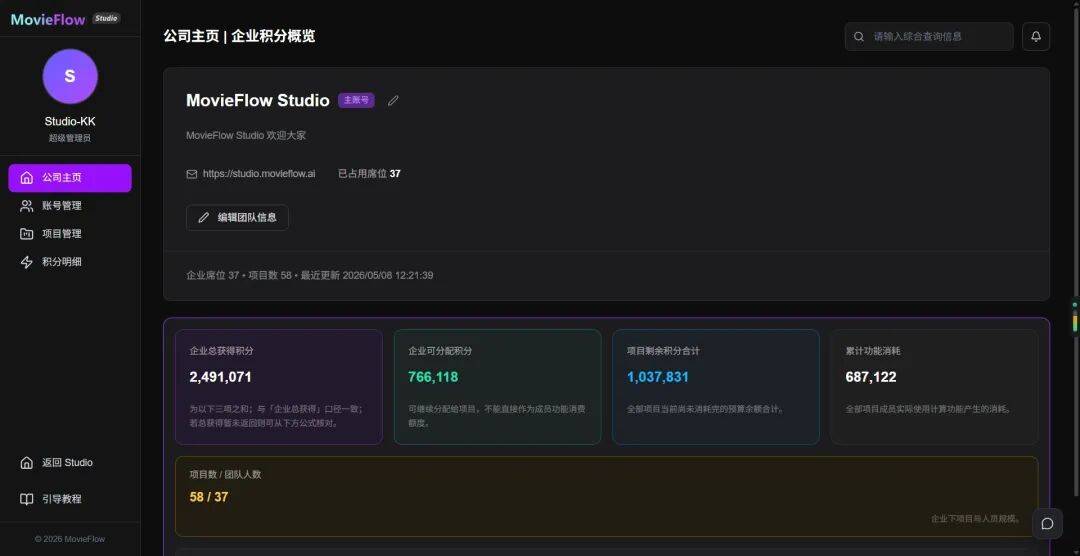This screenshot has width=1080, height=556.
Task: Focus the 请输入综合查询信息 search field
Action: [x=928, y=37]
